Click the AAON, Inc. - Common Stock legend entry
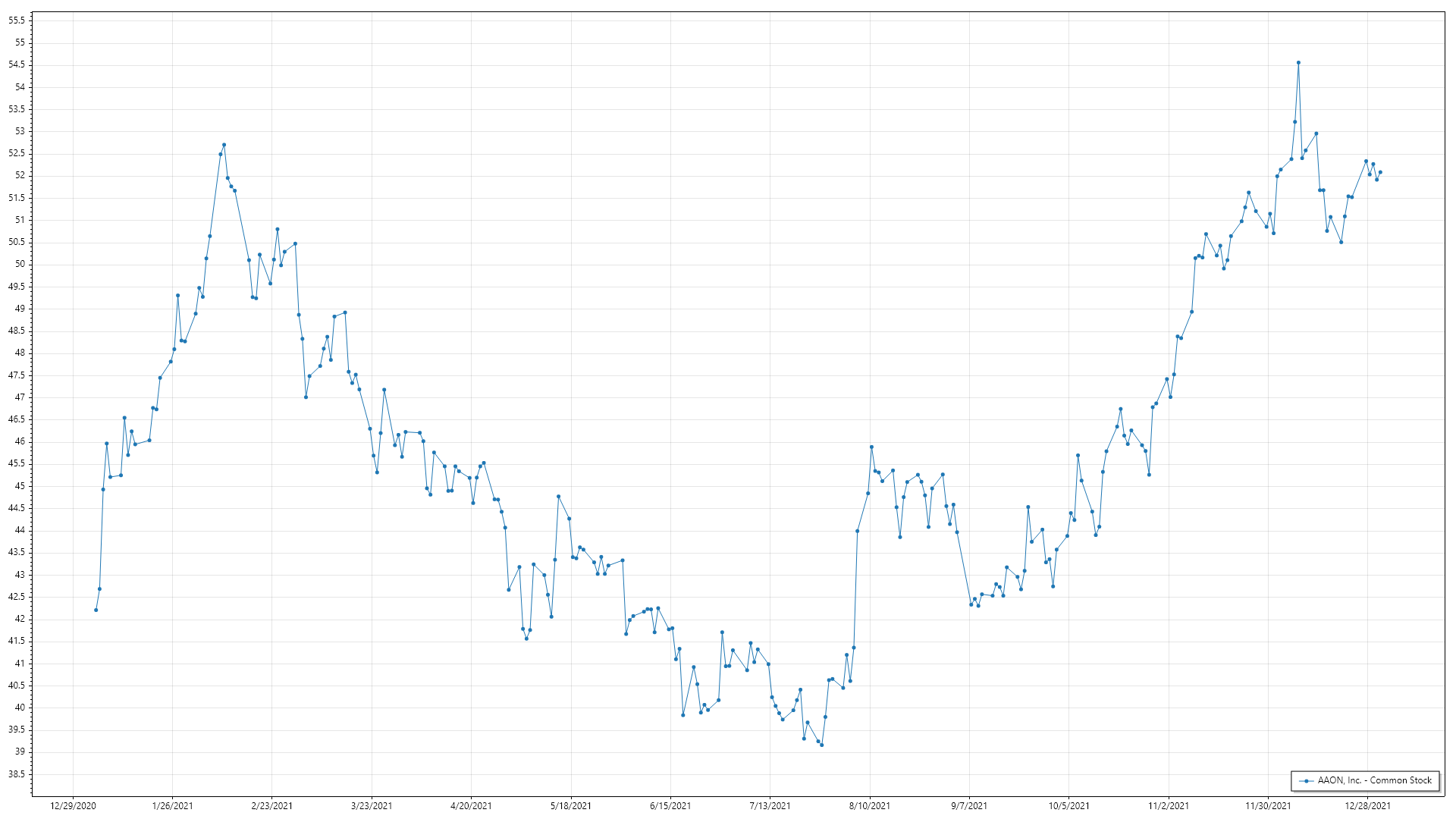Screen dimensions: 1456x819 (1373, 780)
